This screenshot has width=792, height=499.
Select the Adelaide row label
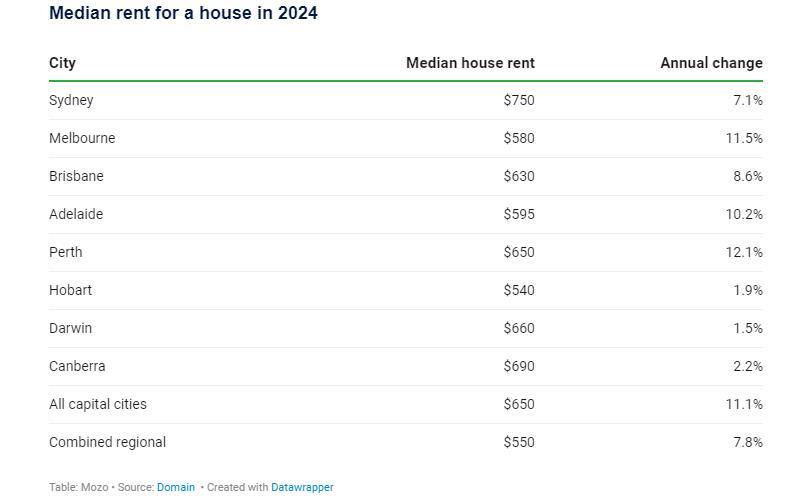(76, 214)
